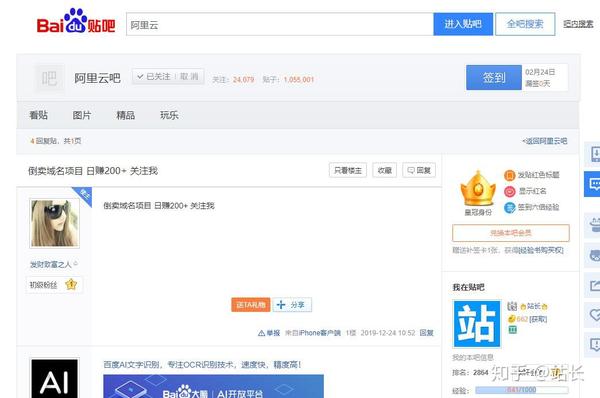Click the 分享 share button
The image size is (600, 398).
(292, 305)
